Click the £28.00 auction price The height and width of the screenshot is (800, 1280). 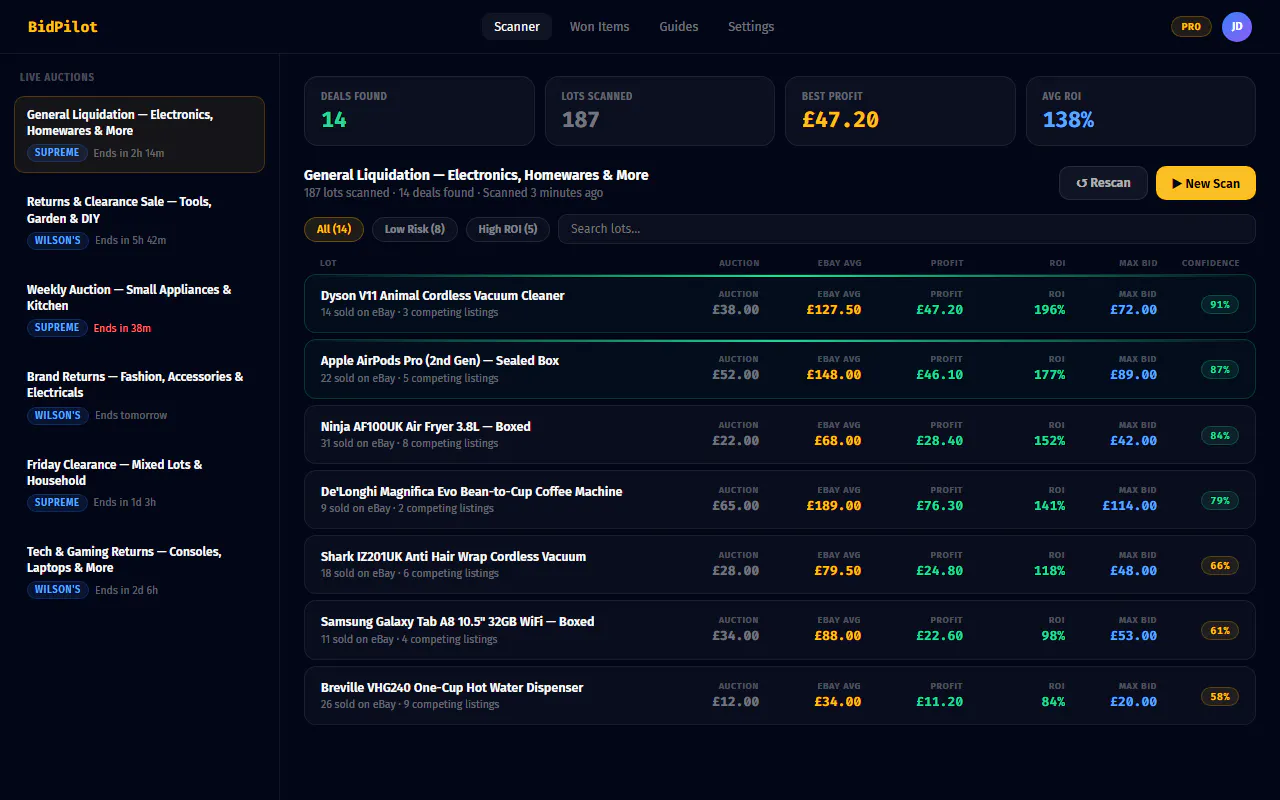point(736,571)
